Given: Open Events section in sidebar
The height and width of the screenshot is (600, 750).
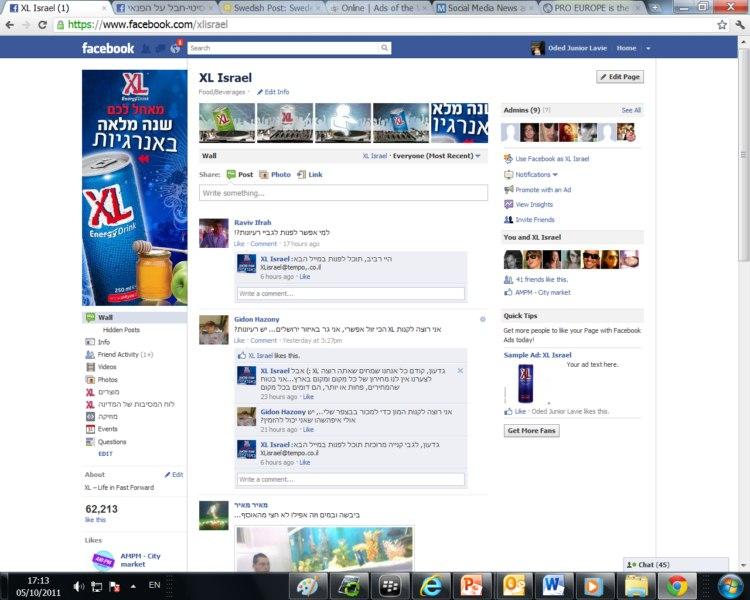Looking at the screenshot, I should (x=101, y=429).
